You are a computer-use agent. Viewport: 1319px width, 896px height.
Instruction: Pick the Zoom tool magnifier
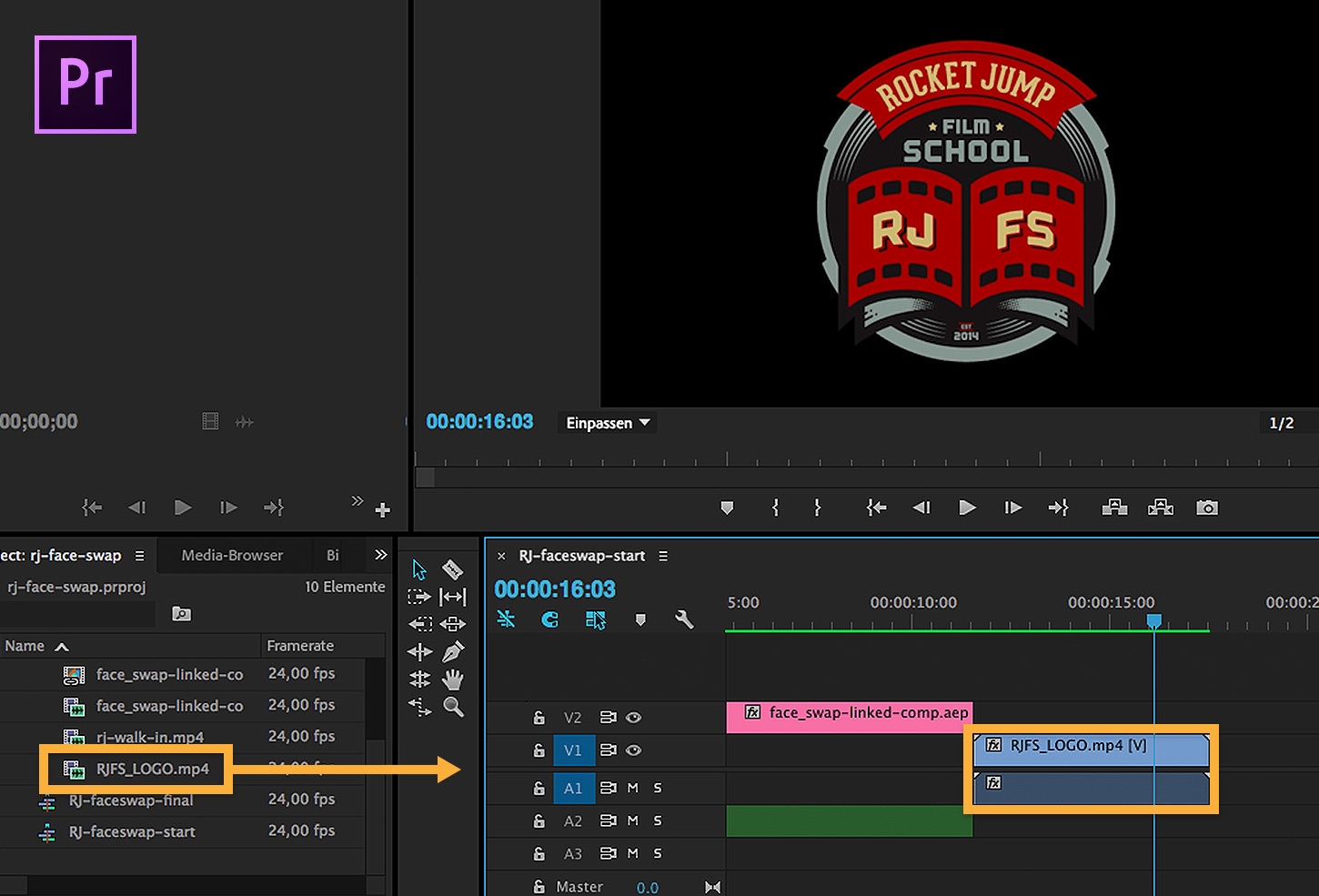pos(453,707)
